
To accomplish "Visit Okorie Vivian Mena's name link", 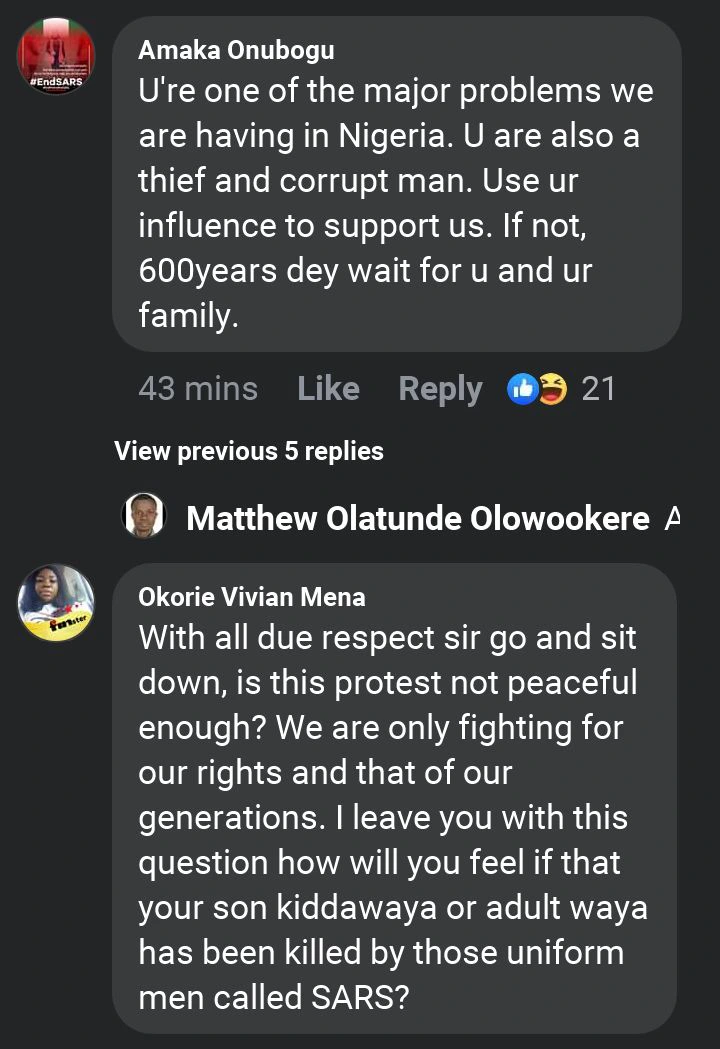I will [x=252, y=597].
